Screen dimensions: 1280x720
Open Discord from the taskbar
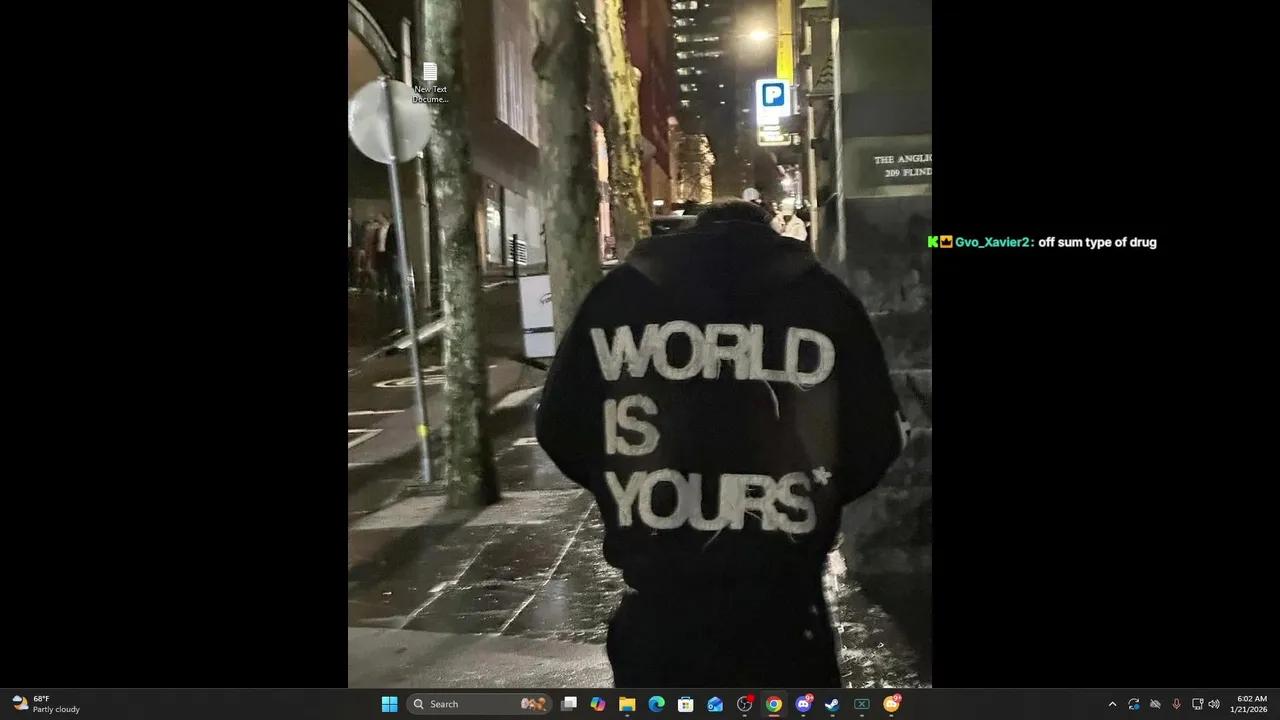point(804,703)
